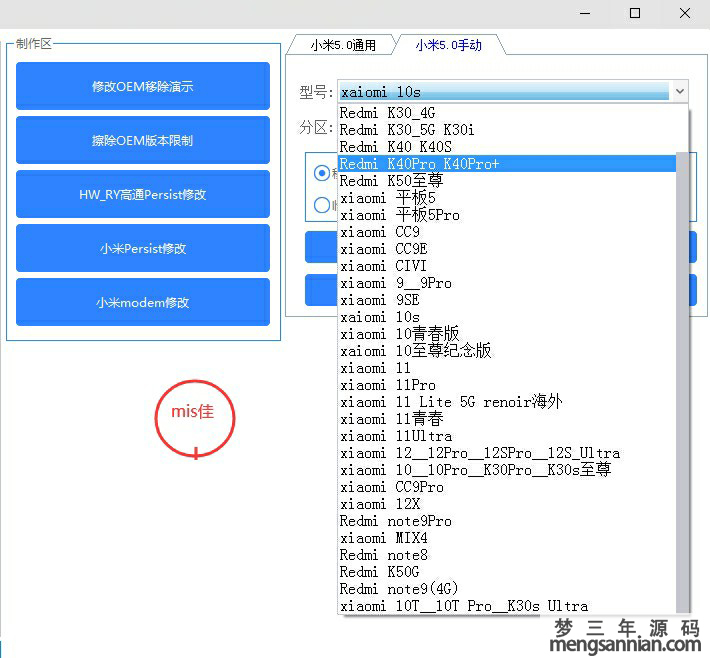Image resolution: width=710 pixels, height=658 pixels.
Task: Minimize the application window
Action: click(x=585, y=13)
